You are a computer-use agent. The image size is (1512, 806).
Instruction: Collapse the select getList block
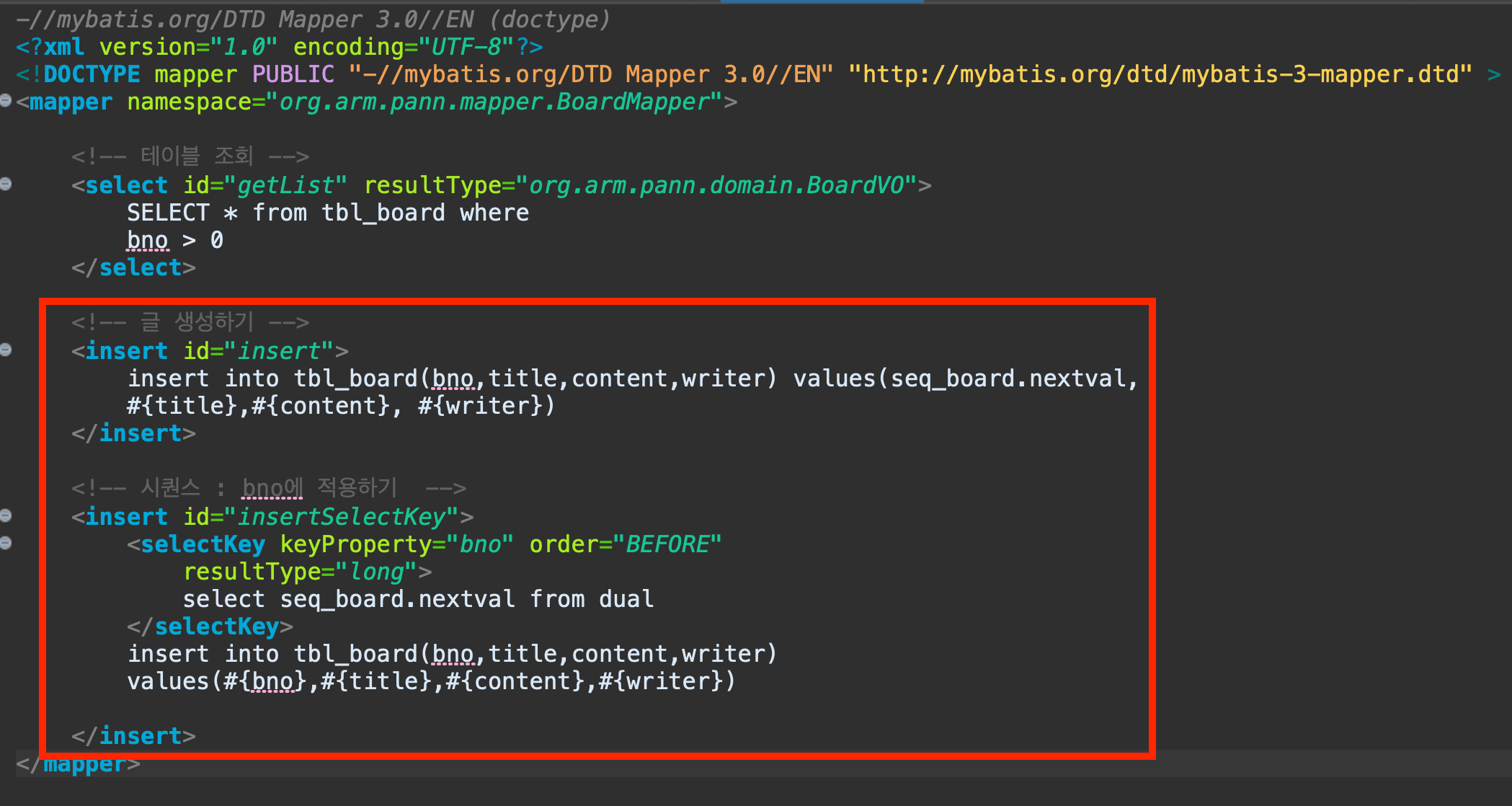click(x=6, y=184)
